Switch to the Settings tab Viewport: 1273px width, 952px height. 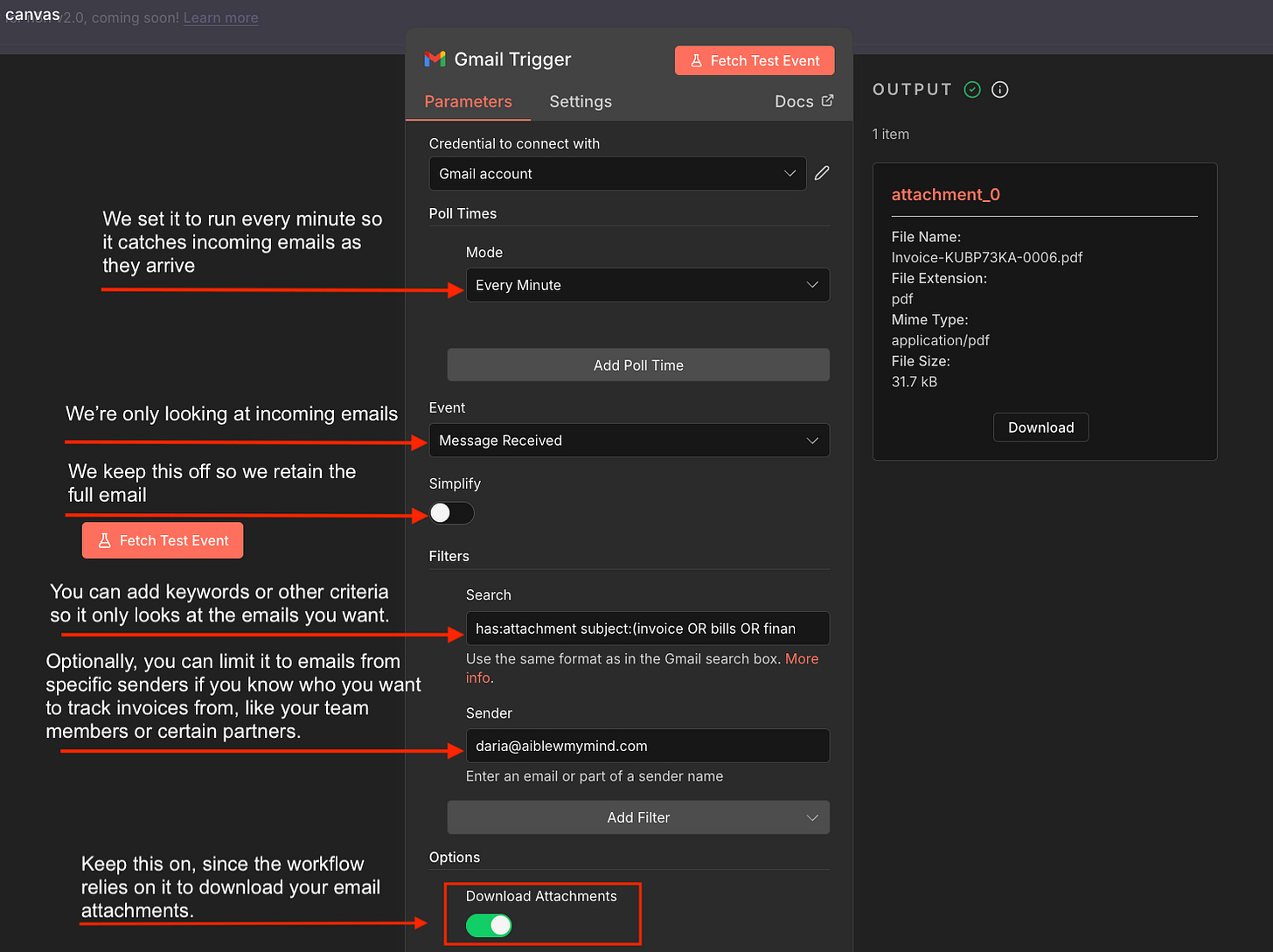(581, 101)
